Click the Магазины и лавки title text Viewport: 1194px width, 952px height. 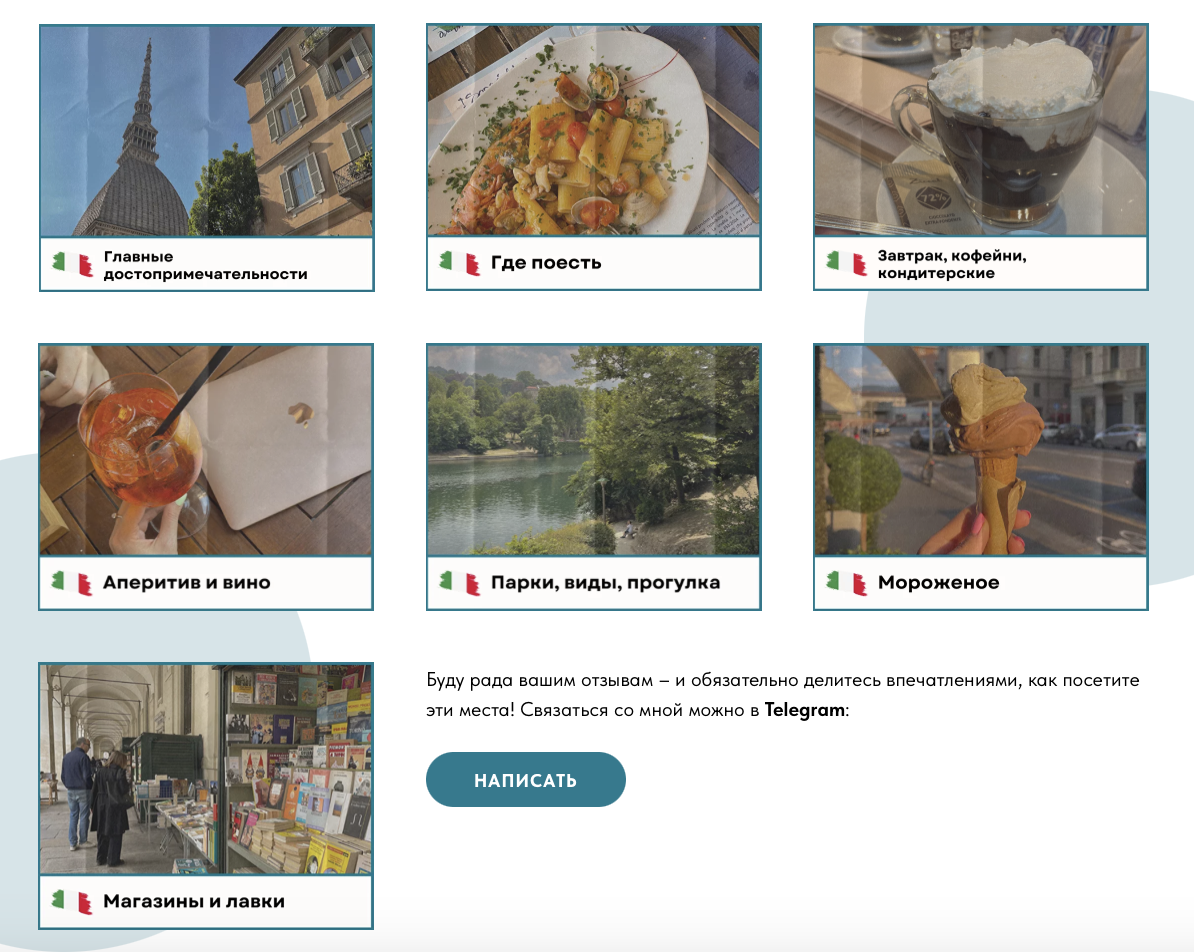(x=194, y=901)
